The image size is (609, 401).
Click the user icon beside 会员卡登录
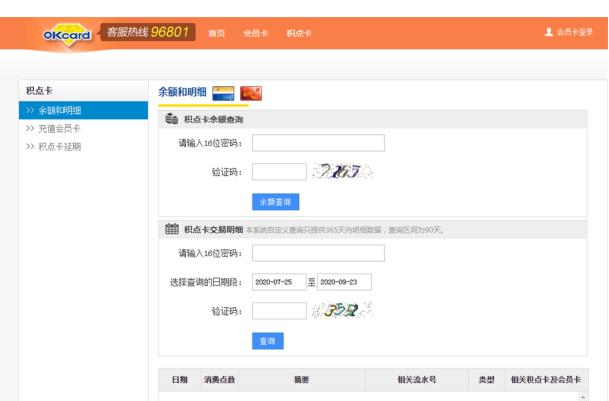point(549,32)
